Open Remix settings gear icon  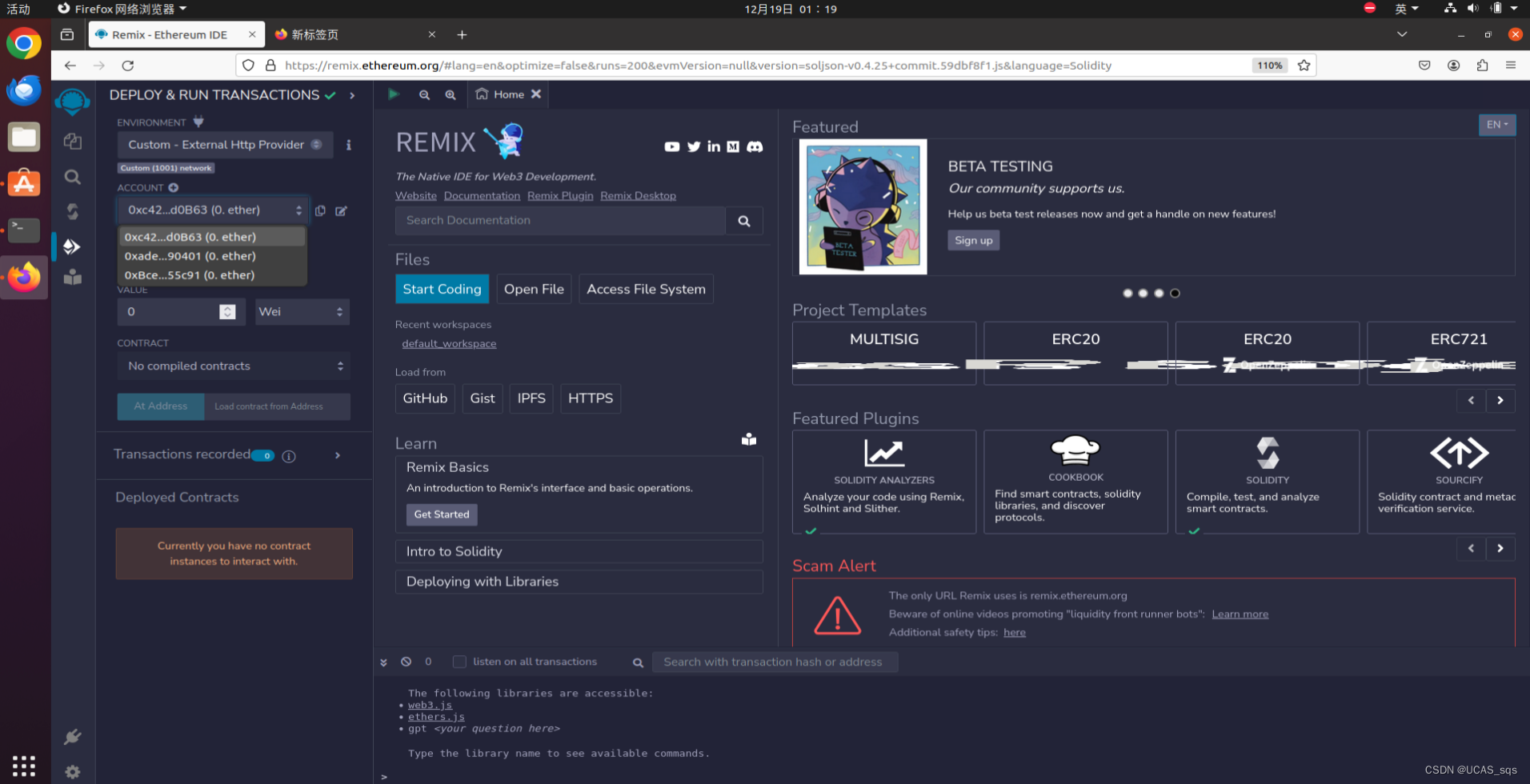pyautogui.click(x=73, y=772)
